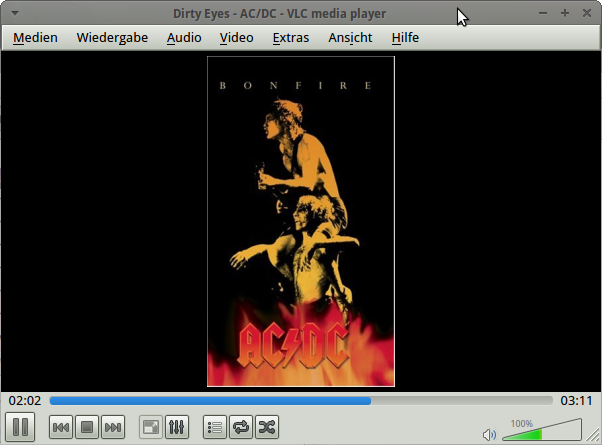602x445 pixels.
Task: Click the Bonfire album cover art
Action: coord(301,222)
